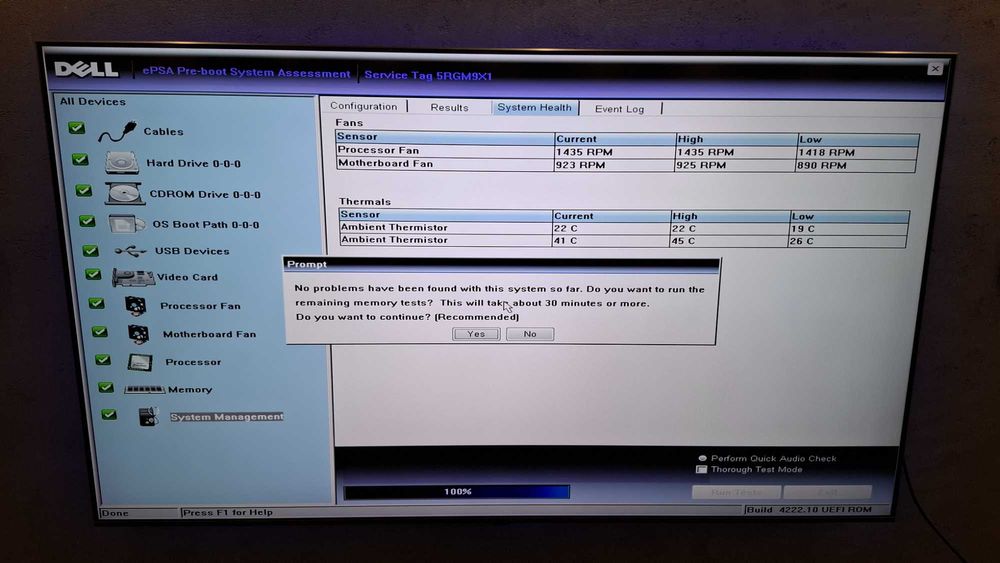Uncheck the Processor checkbox

(x=103, y=360)
